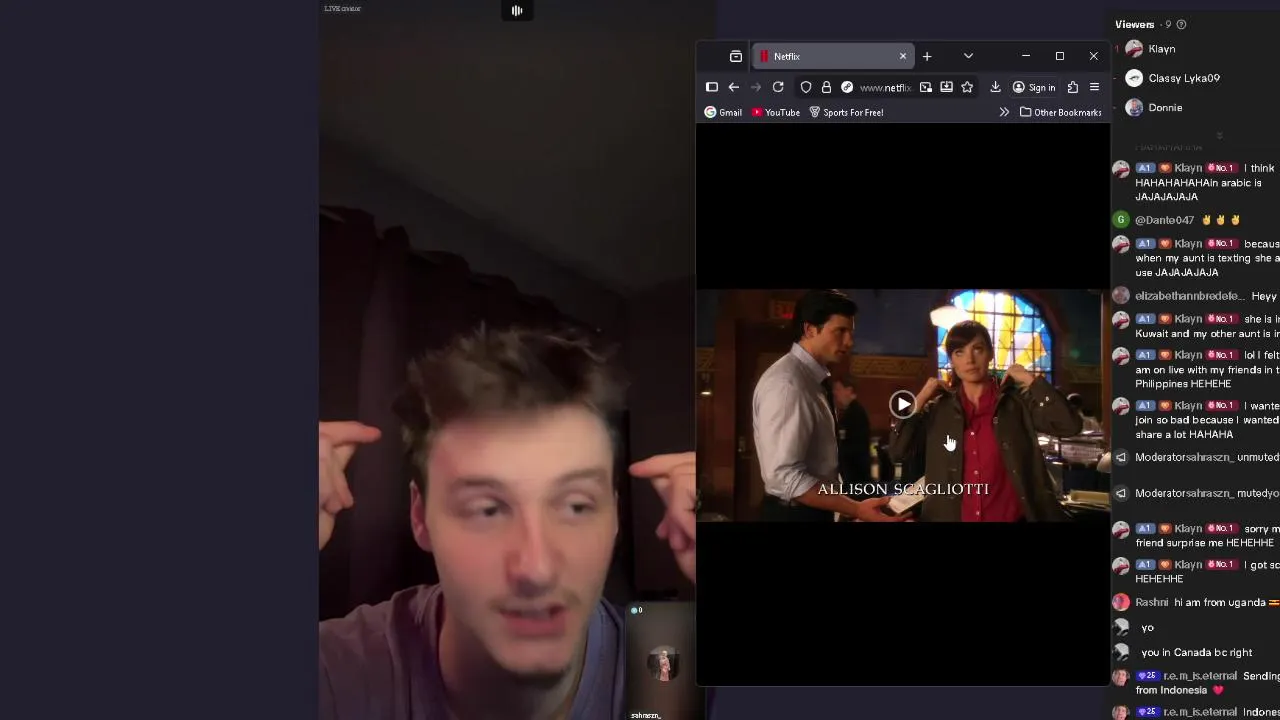Open the tracking protection shield icon
1280x720 pixels.
pyautogui.click(x=806, y=87)
